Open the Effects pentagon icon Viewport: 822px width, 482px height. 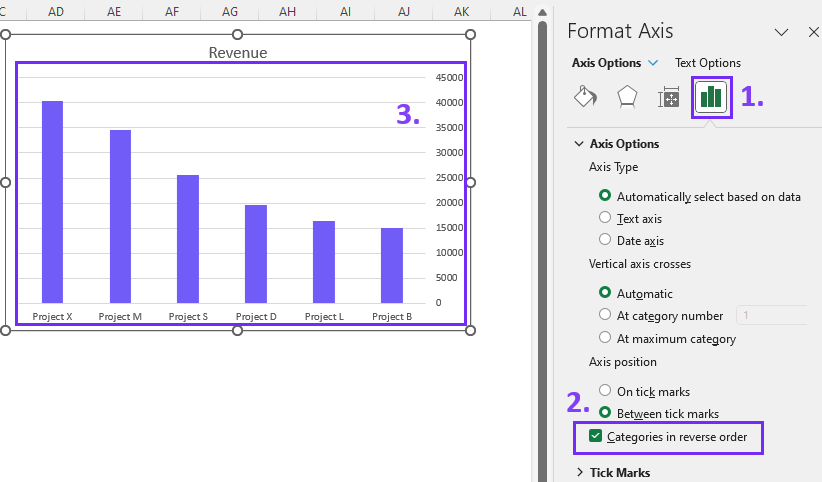click(627, 97)
